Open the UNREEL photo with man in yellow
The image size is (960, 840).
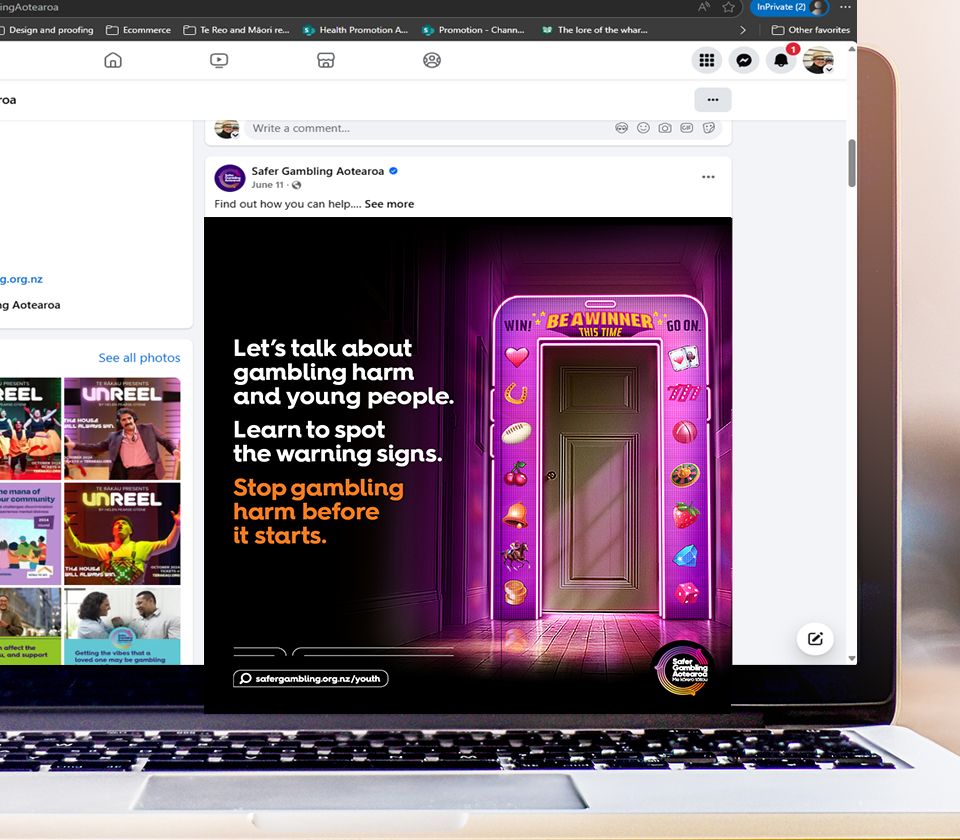[x=122, y=534]
